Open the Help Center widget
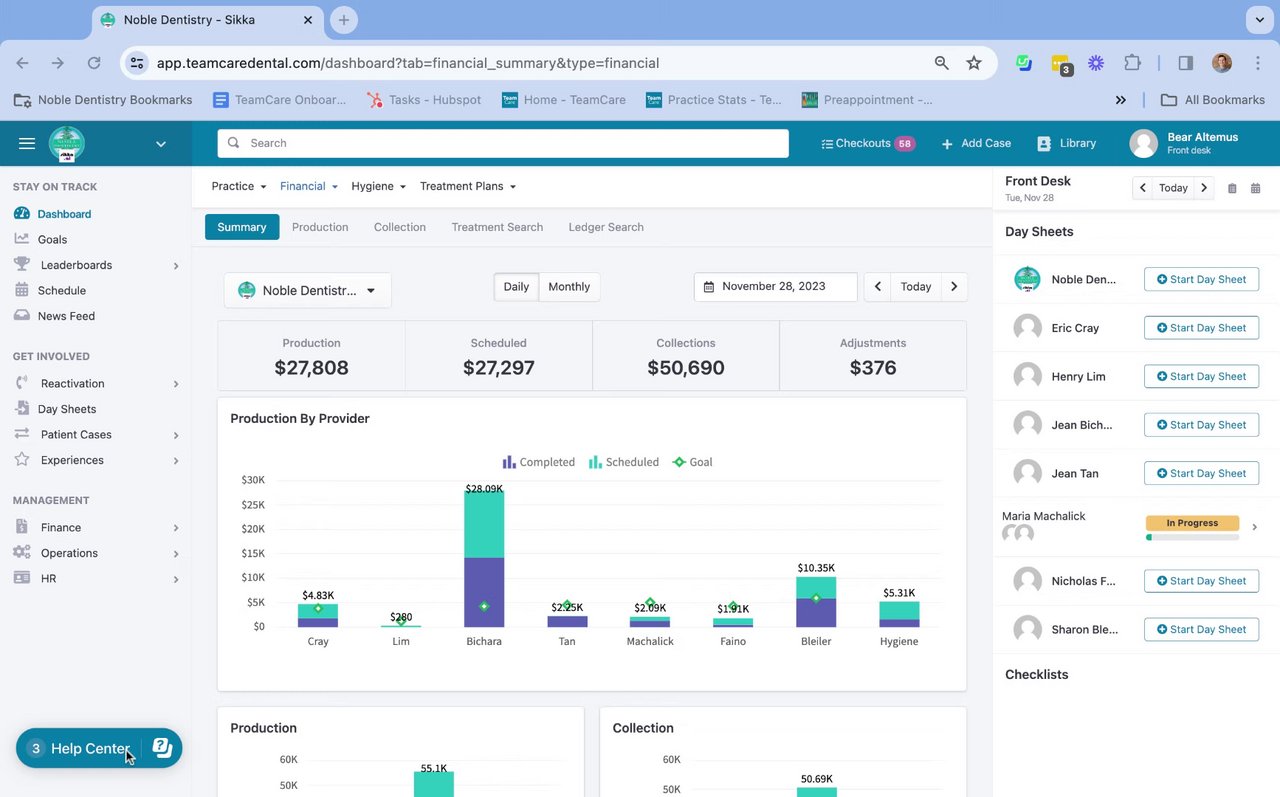 click(x=99, y=748)
